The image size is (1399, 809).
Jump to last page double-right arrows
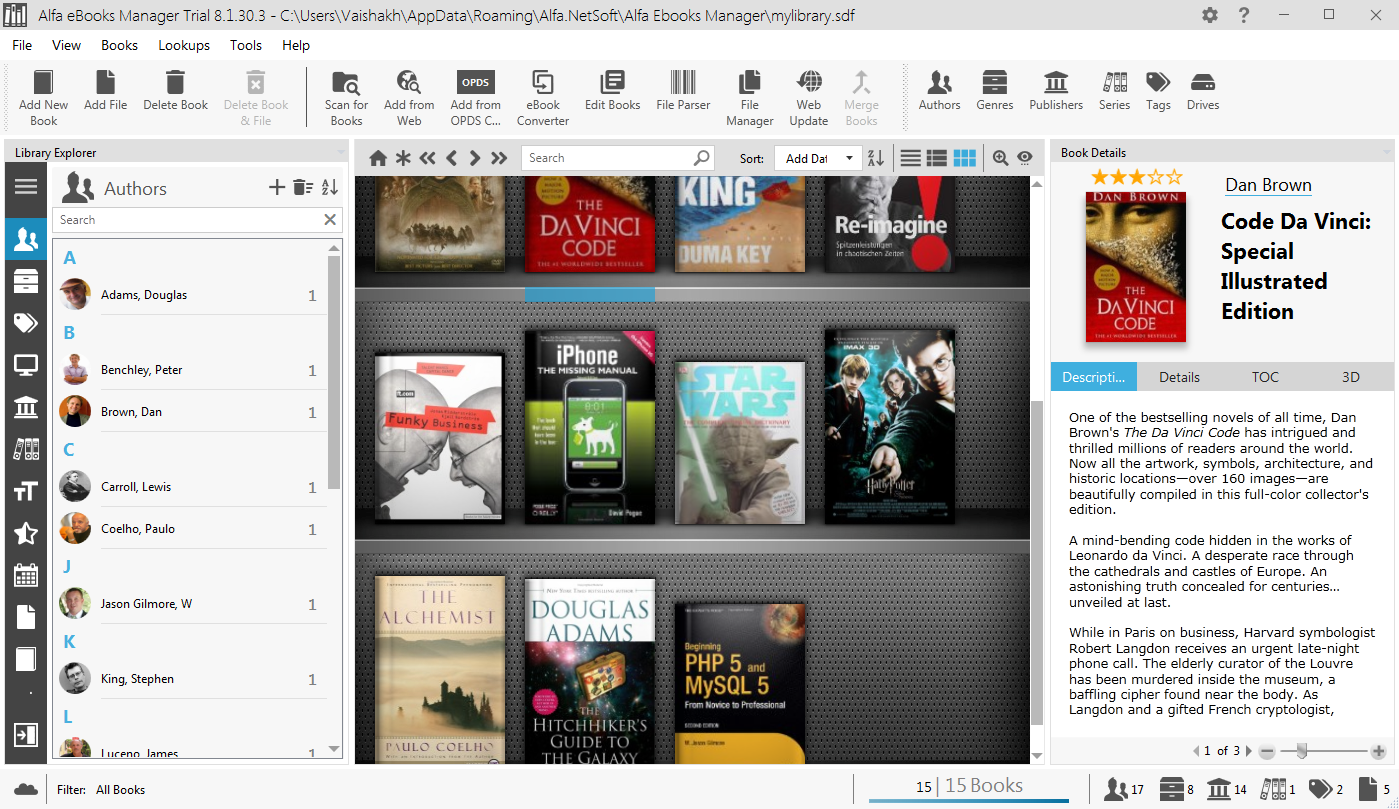(499, 158)
